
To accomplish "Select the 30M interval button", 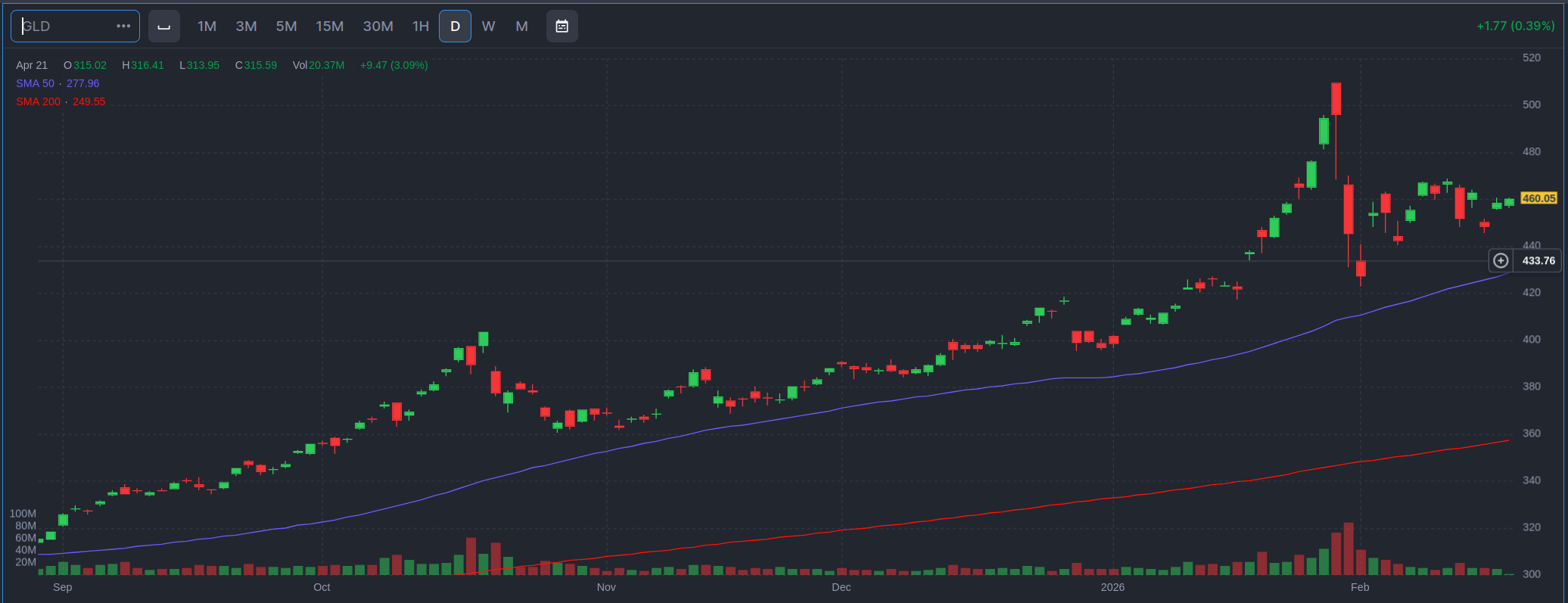I will [x=378, y=26].
